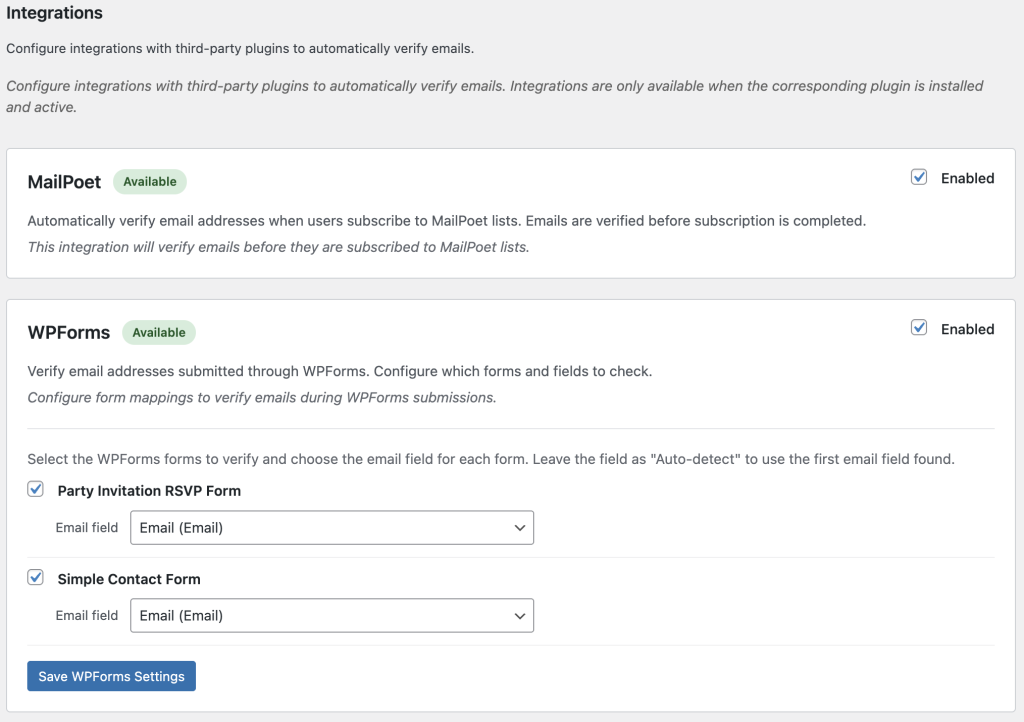The height and width of the screenshot is (722, 1024).
Task: Click Email field label under Party Invitation form
Action: pos(87,527)
